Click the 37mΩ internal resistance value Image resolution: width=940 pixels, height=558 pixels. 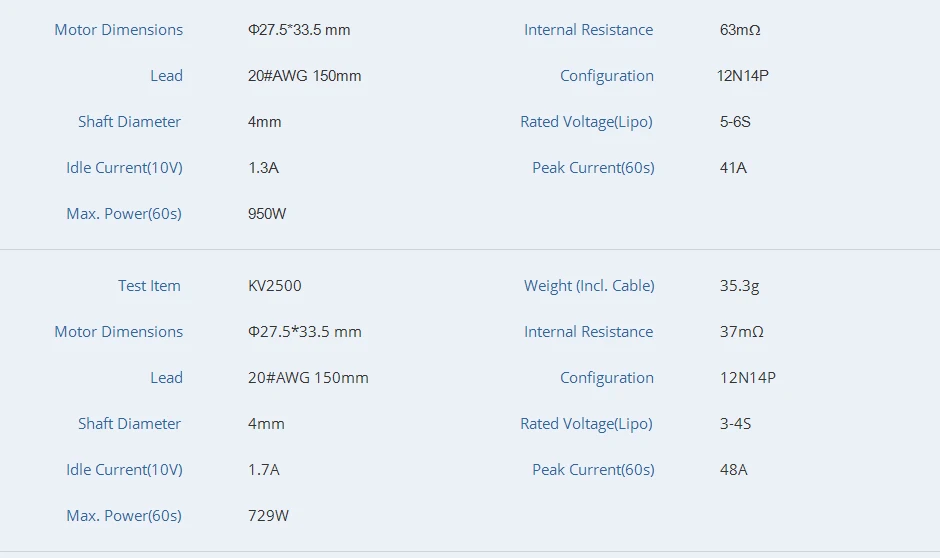pos(742,331)
